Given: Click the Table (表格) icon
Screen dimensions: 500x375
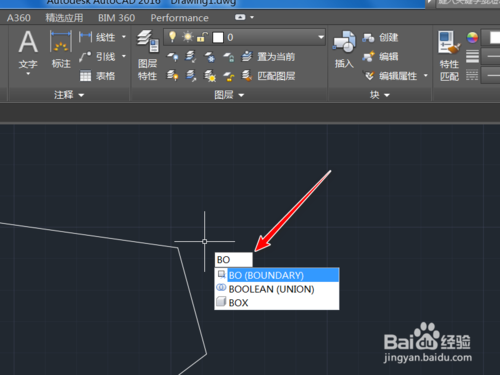Looking at the screenshot, I should coord(85,76).
